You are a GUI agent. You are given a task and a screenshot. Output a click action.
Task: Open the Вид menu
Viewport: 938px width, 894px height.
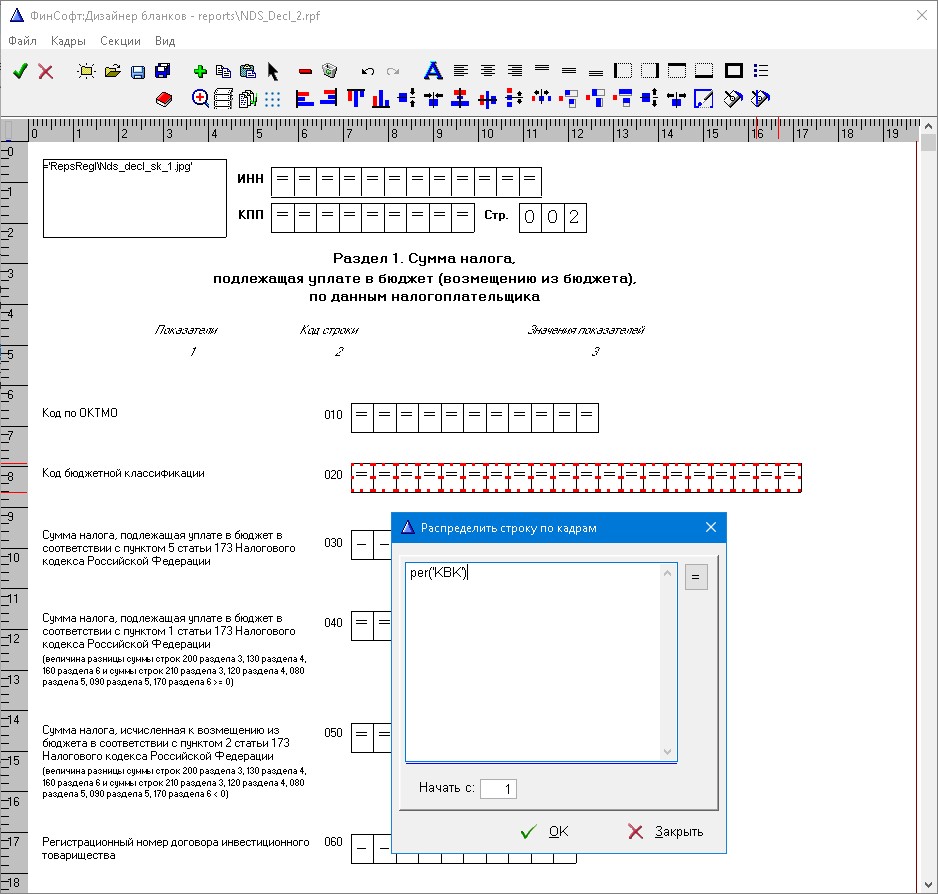point(165,41)
